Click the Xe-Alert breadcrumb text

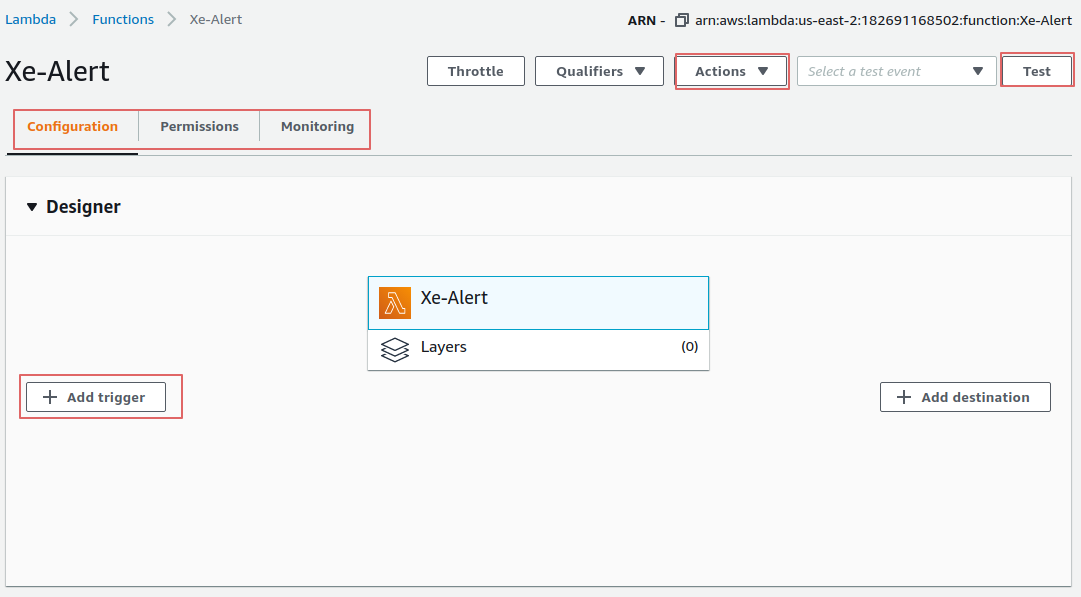tap(216, 19)
